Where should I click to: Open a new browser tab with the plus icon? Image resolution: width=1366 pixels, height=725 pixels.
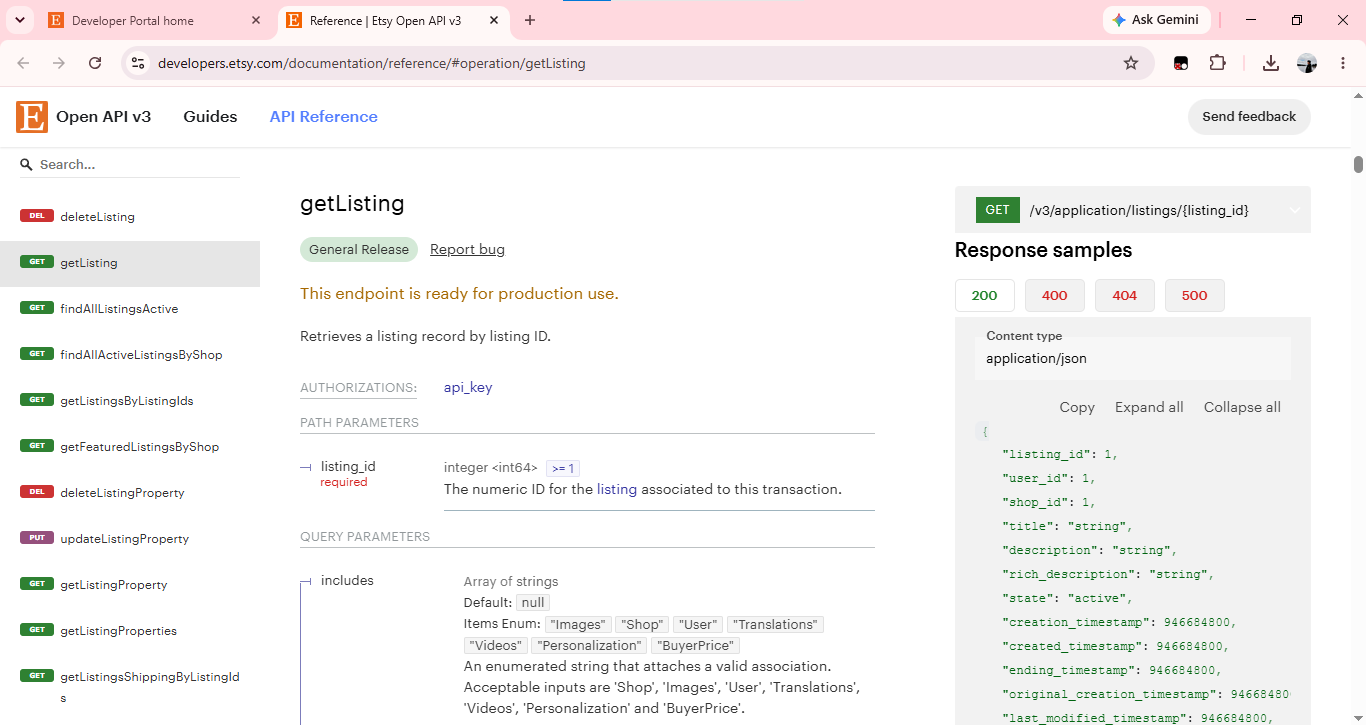coord(530,20)
